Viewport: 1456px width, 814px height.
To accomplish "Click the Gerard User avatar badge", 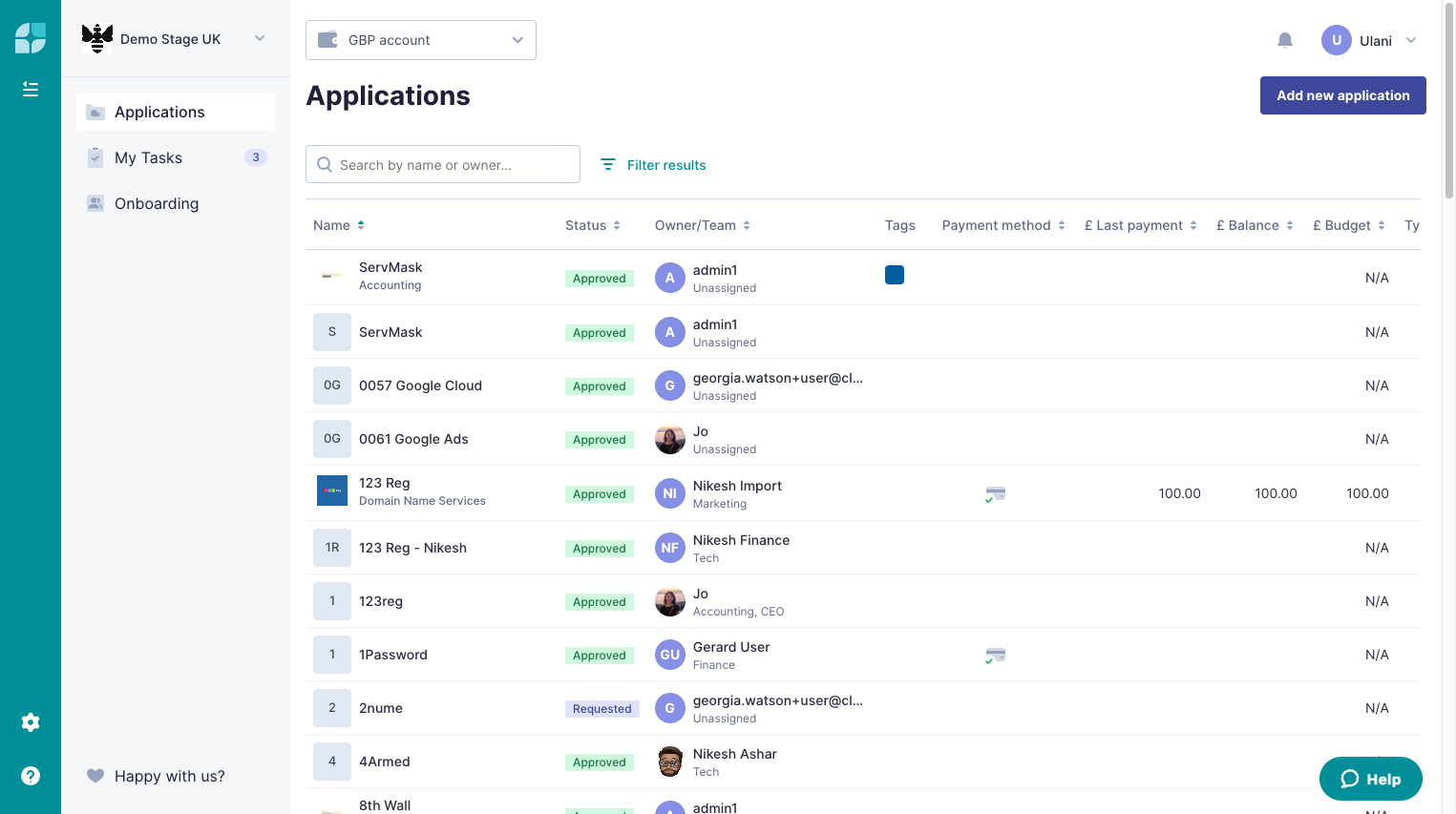I will pyautogui.click(x=670, y=655).
